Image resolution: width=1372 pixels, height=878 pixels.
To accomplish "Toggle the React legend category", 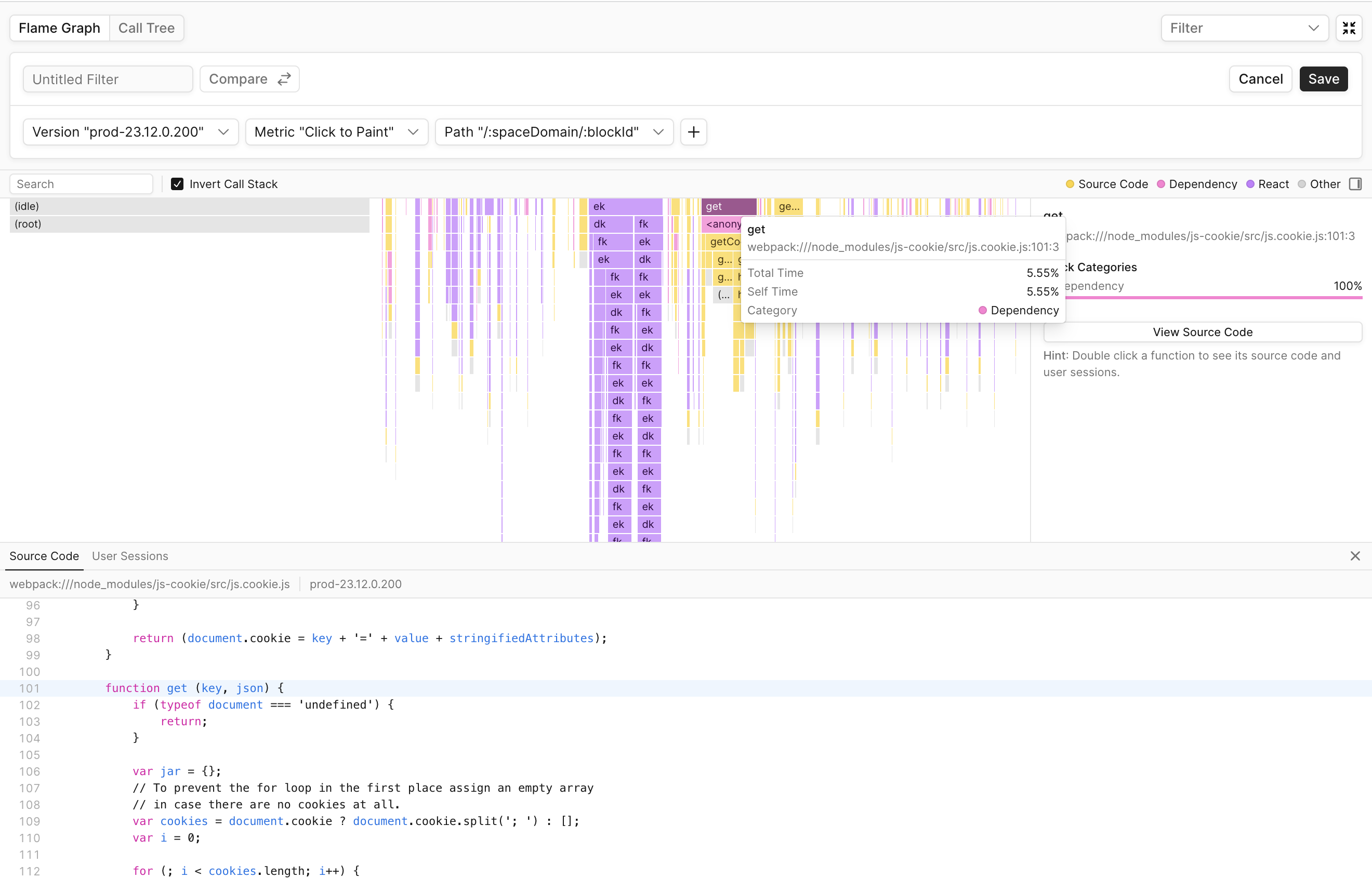I will point(1267,183).
